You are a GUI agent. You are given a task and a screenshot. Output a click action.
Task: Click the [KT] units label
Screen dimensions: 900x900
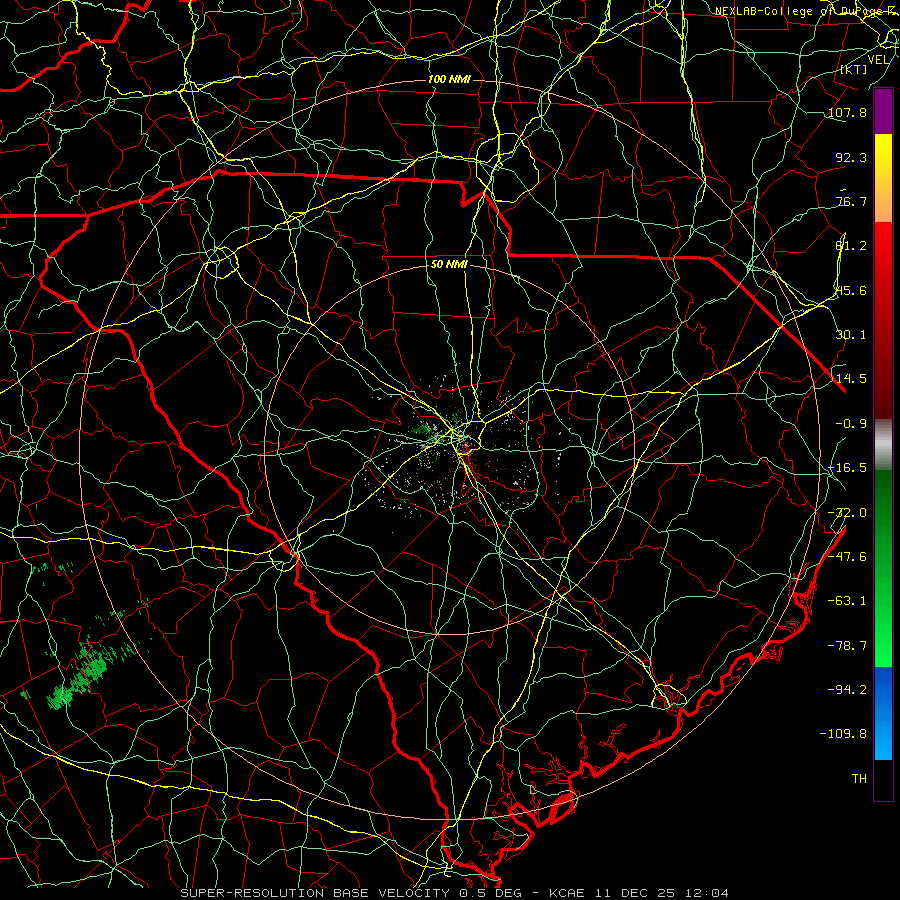pos(854,69)
